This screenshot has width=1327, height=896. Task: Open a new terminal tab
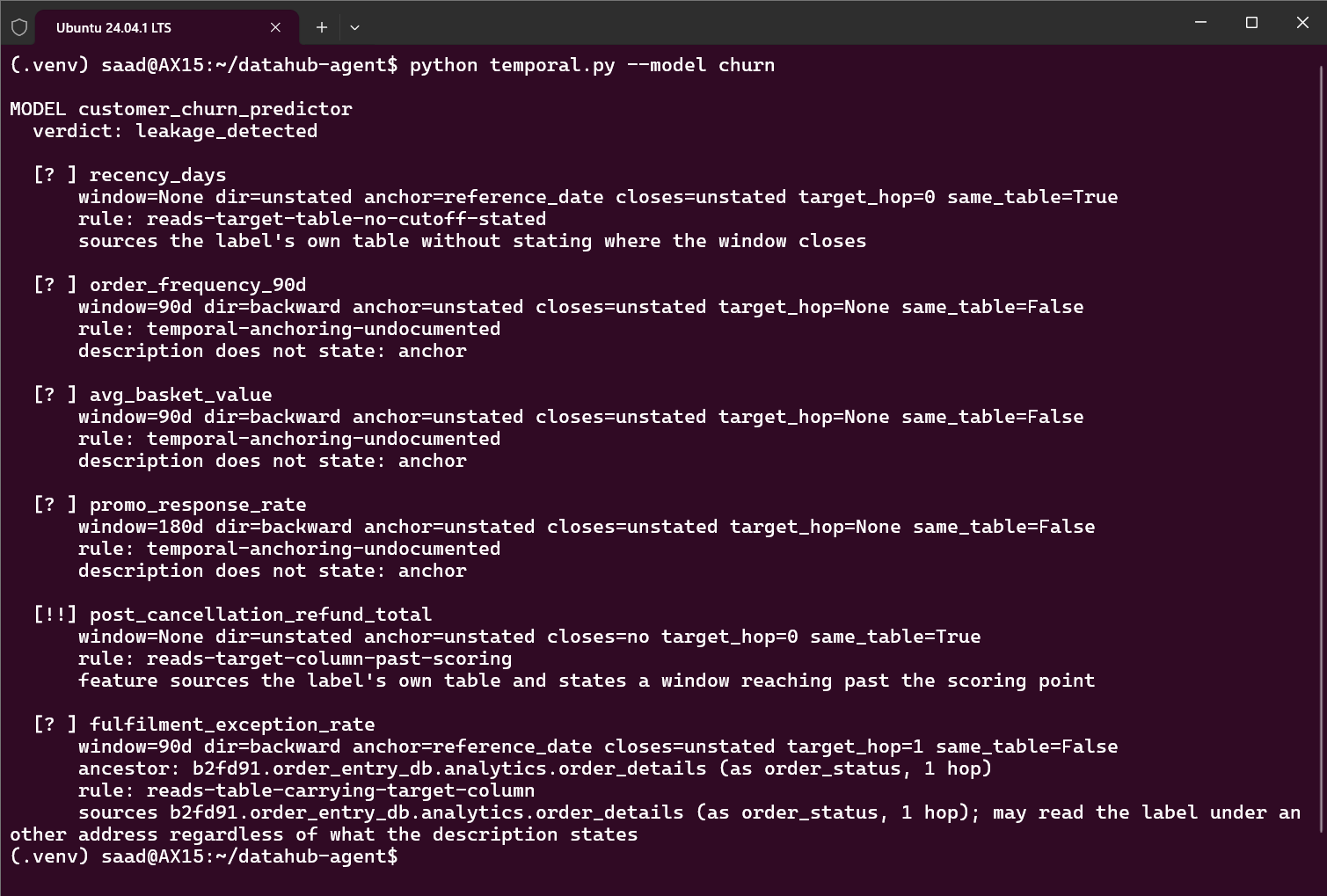point(322,27)
